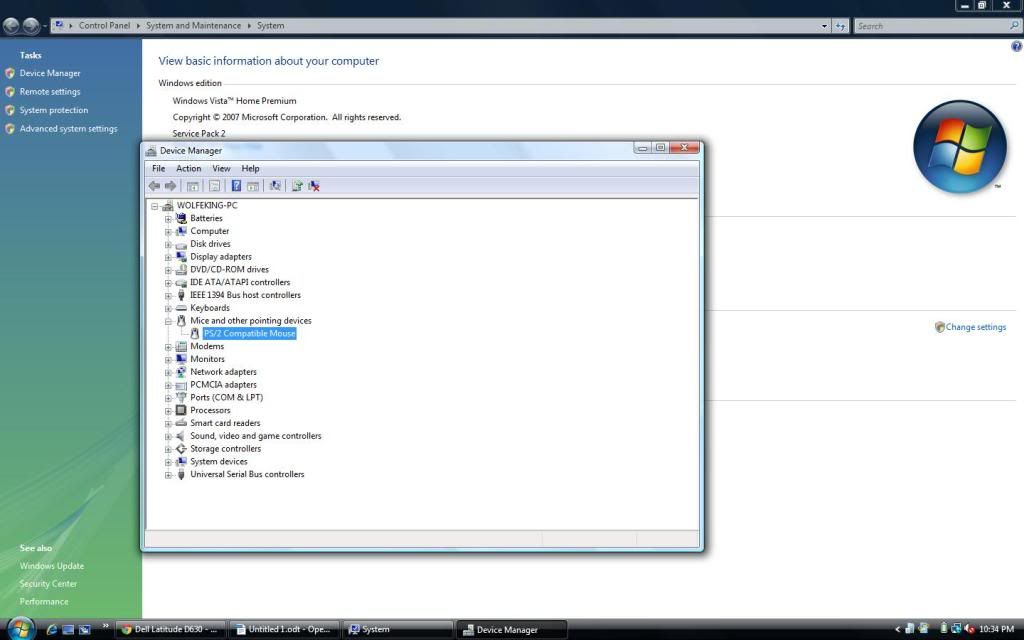The image size is (1024, 640).
Task: Click the Update Driver Software toolbar icon
Action: (297, 186)
